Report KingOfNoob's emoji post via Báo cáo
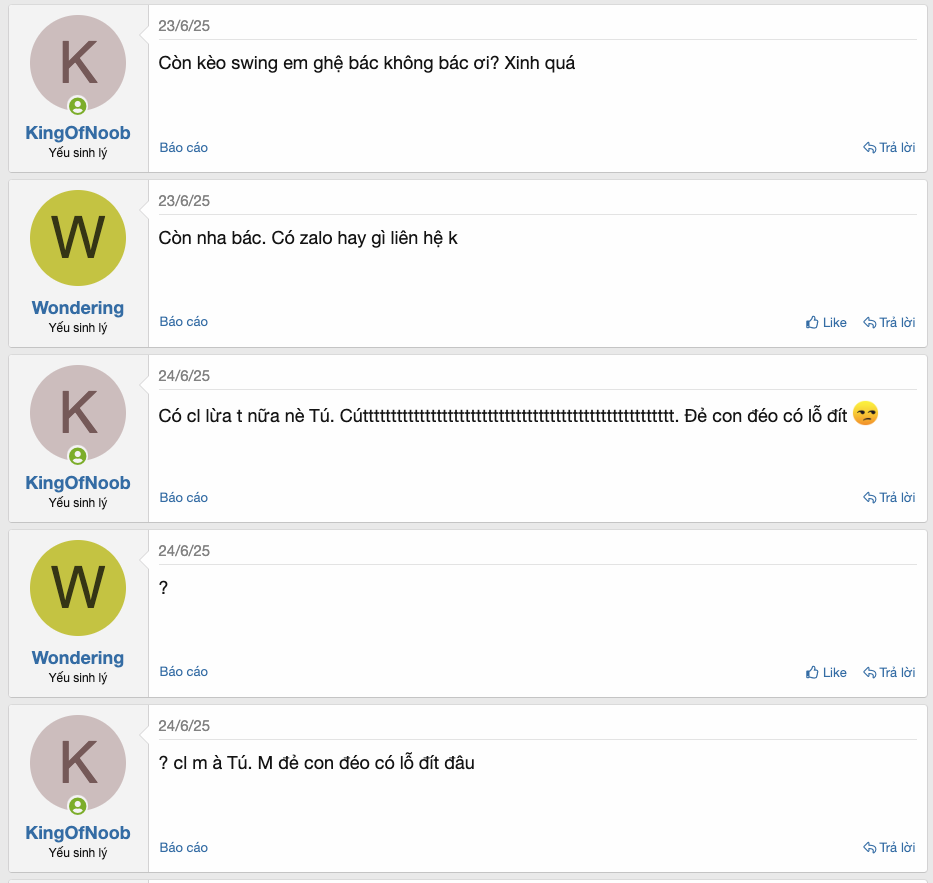The height and width of the screenshot is (883, 933). (x=183, y=497)
